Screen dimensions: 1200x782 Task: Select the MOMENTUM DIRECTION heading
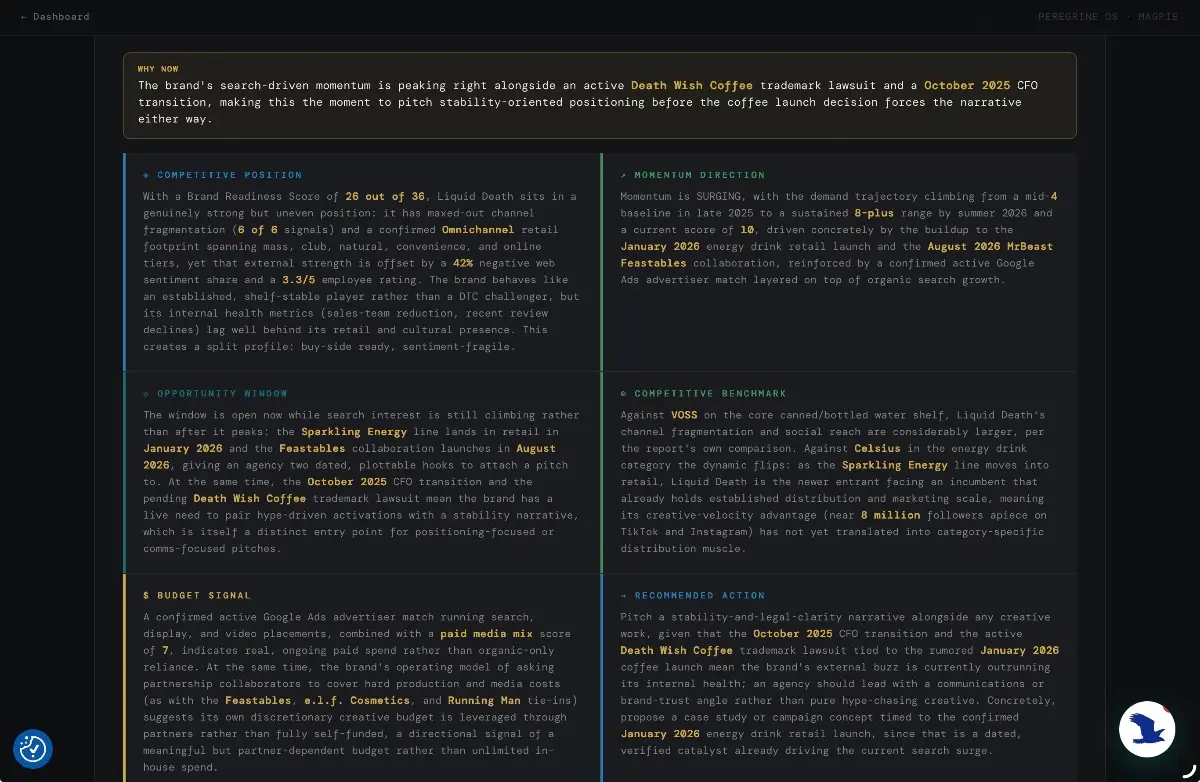coord(700,175)
